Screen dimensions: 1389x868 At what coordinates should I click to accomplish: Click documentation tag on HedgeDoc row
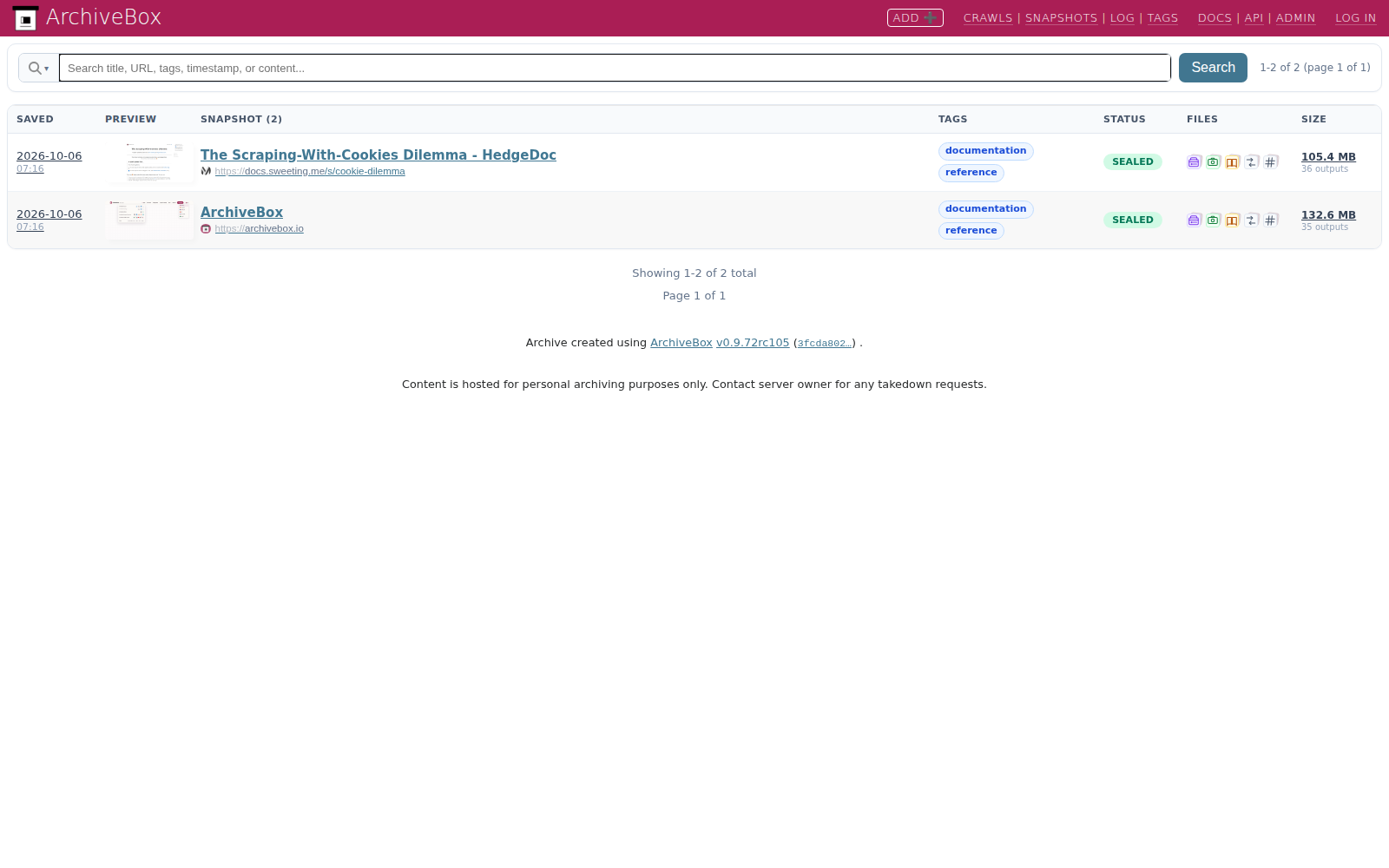(x=985, y=151)
